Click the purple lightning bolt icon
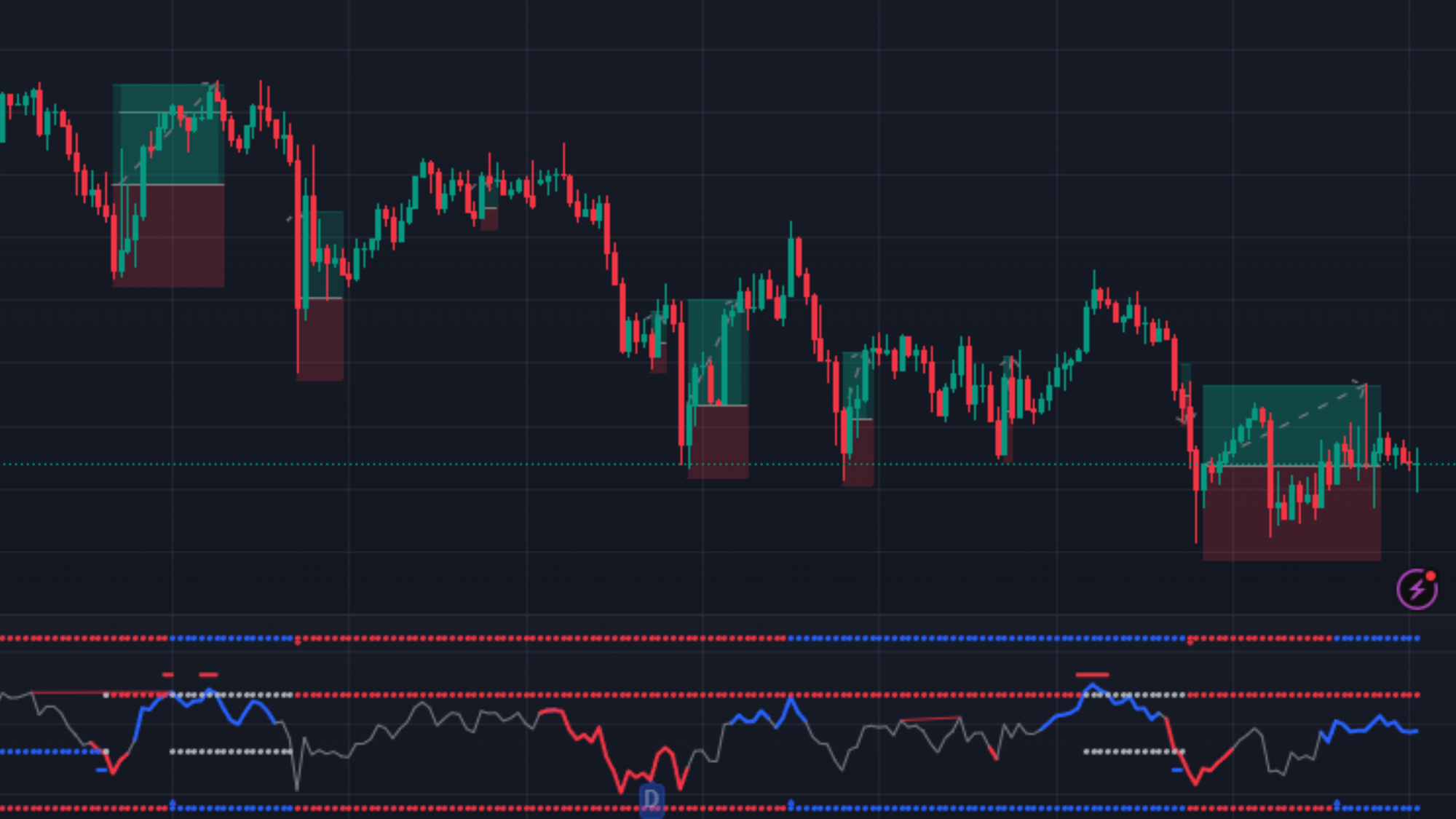 point(1416,589)
